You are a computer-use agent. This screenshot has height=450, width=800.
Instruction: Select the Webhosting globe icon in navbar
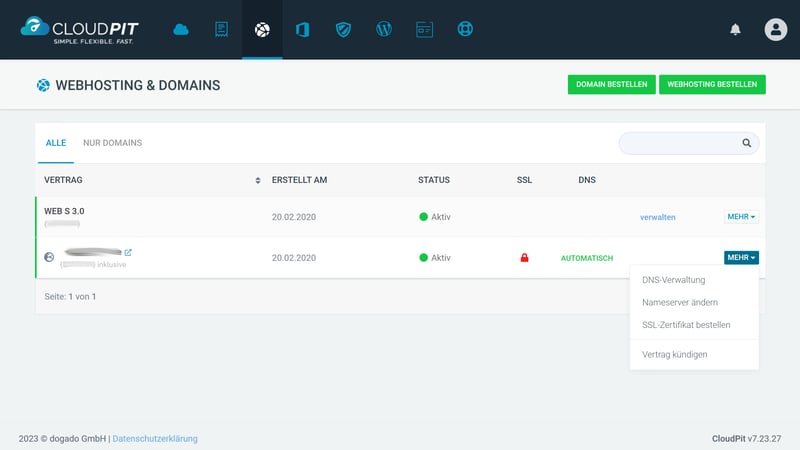pyautogui.click(x=262, y=30)
